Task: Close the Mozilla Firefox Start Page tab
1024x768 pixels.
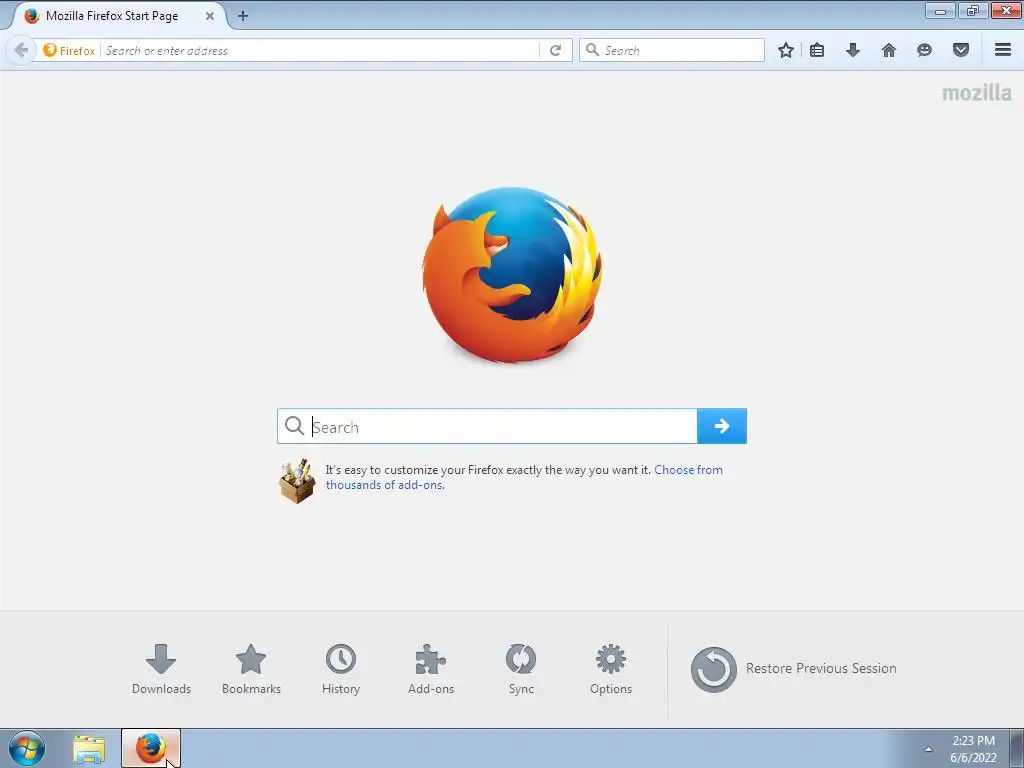Action: (x=210, y=16)
